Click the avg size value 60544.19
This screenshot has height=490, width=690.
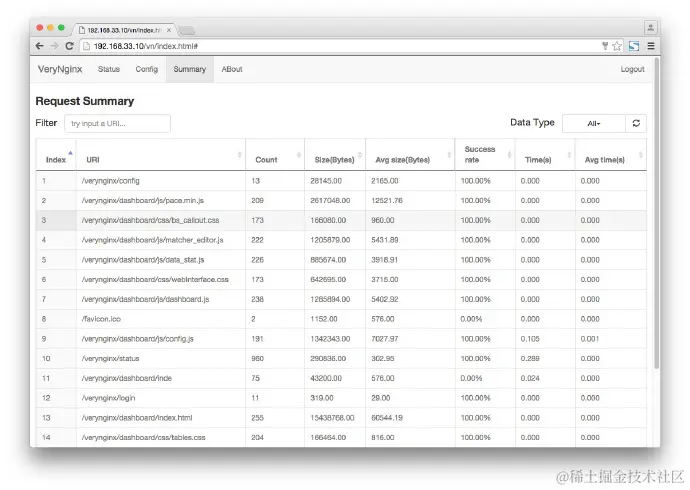[x=387, y=418]
